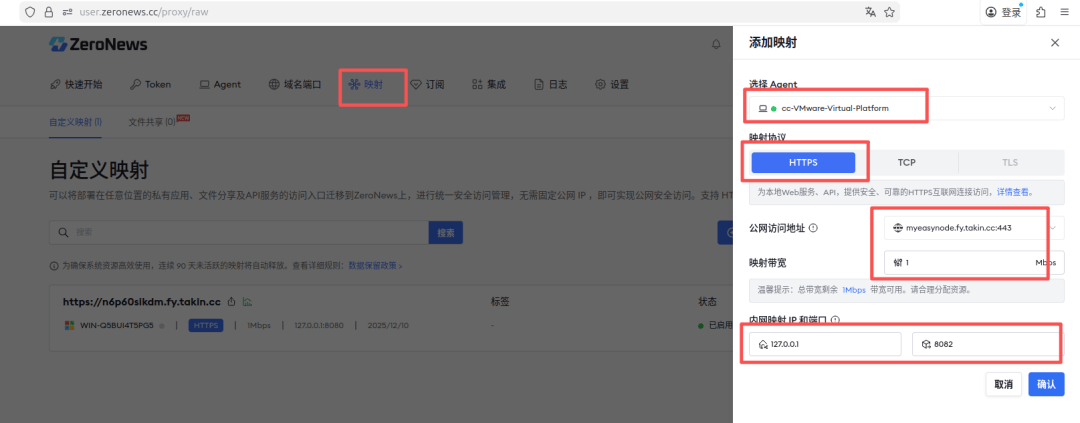Click the 127.0.0.1 IP input field
Viewport: 1080px width, 423px height.
[x=825, y=344]
